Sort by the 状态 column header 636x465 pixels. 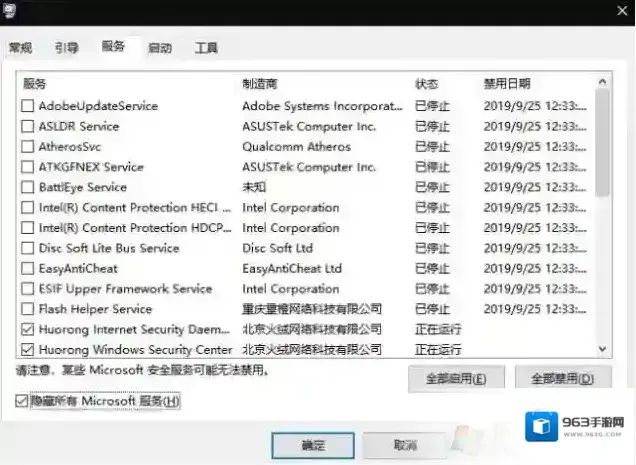(x=427, y=84)
